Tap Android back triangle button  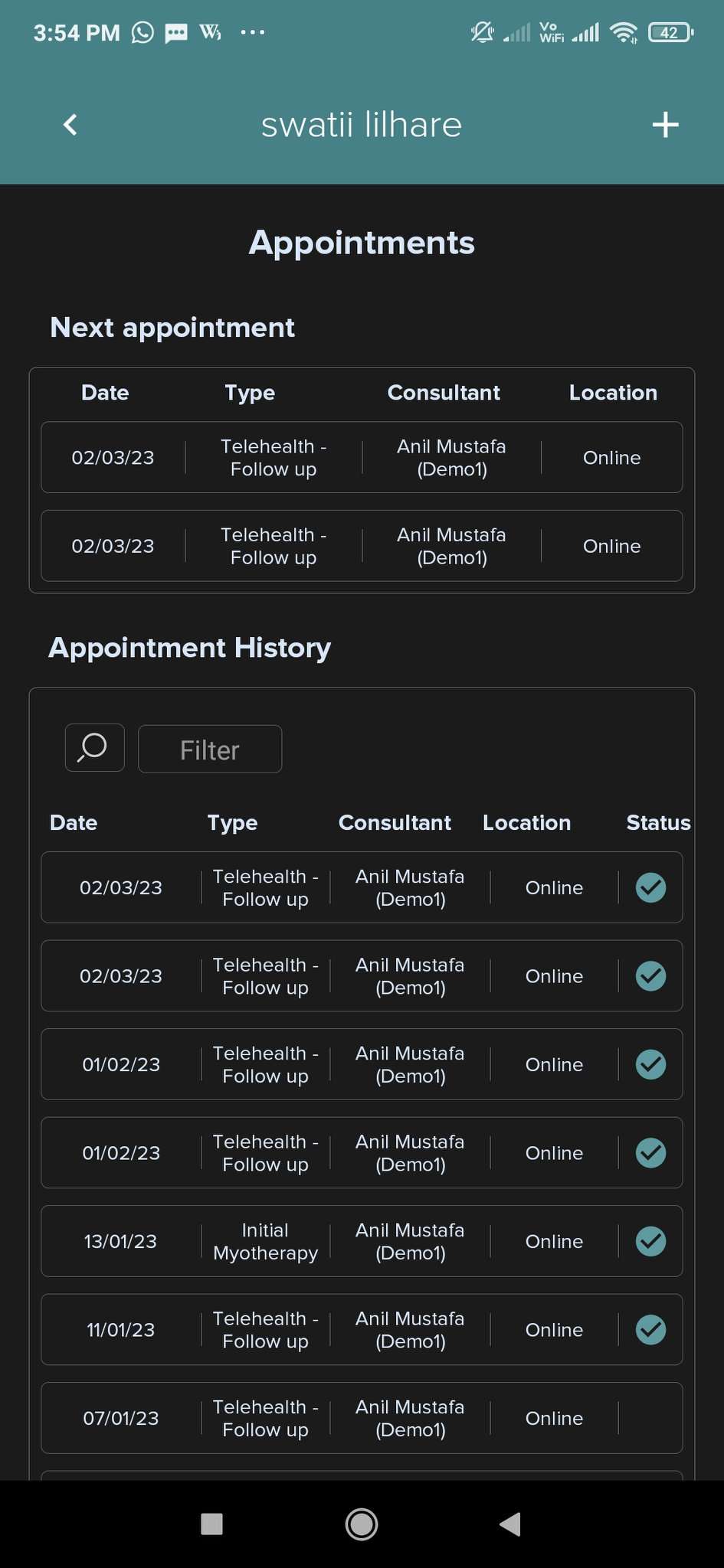(510, 1524)
